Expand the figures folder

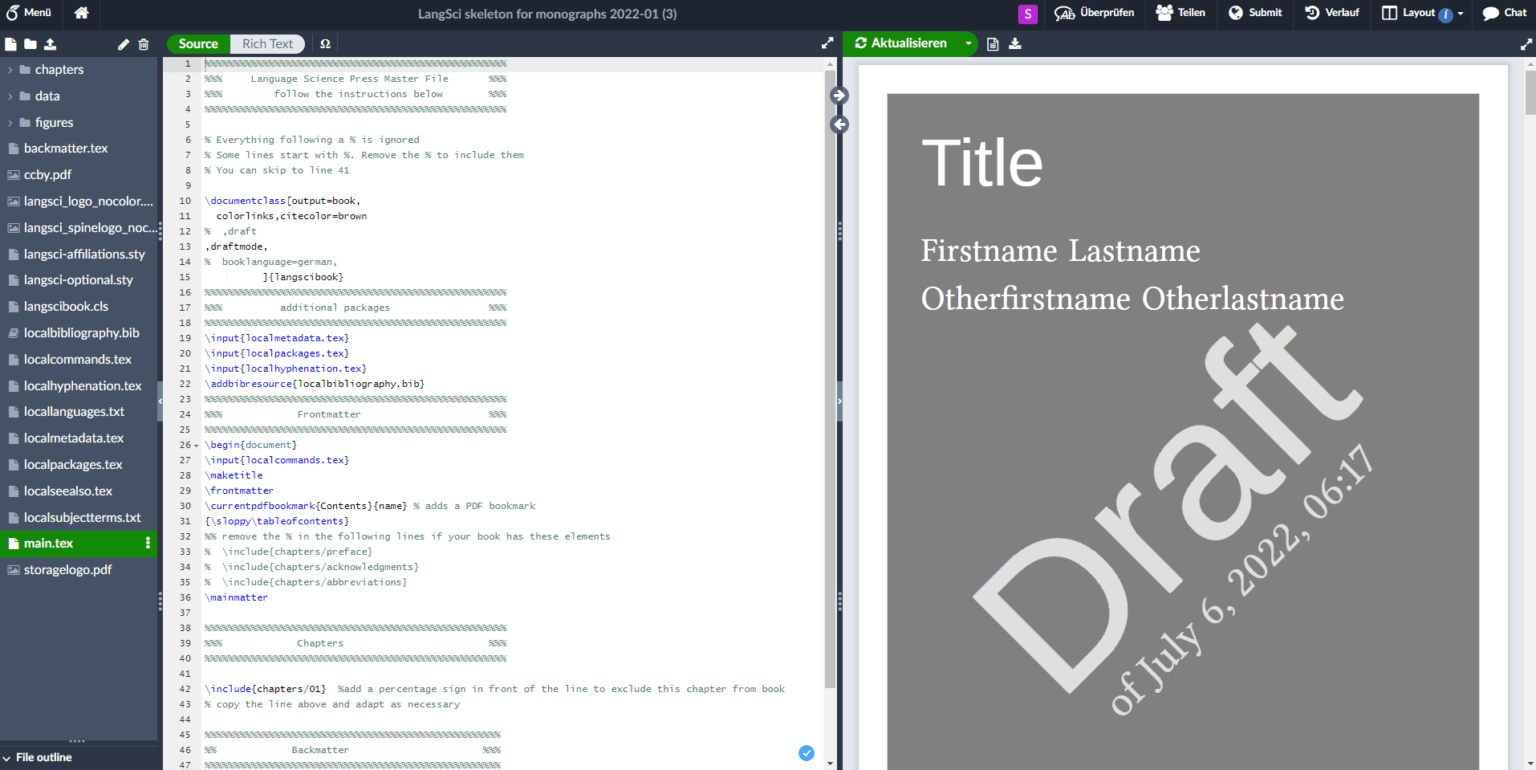(11, 122)
